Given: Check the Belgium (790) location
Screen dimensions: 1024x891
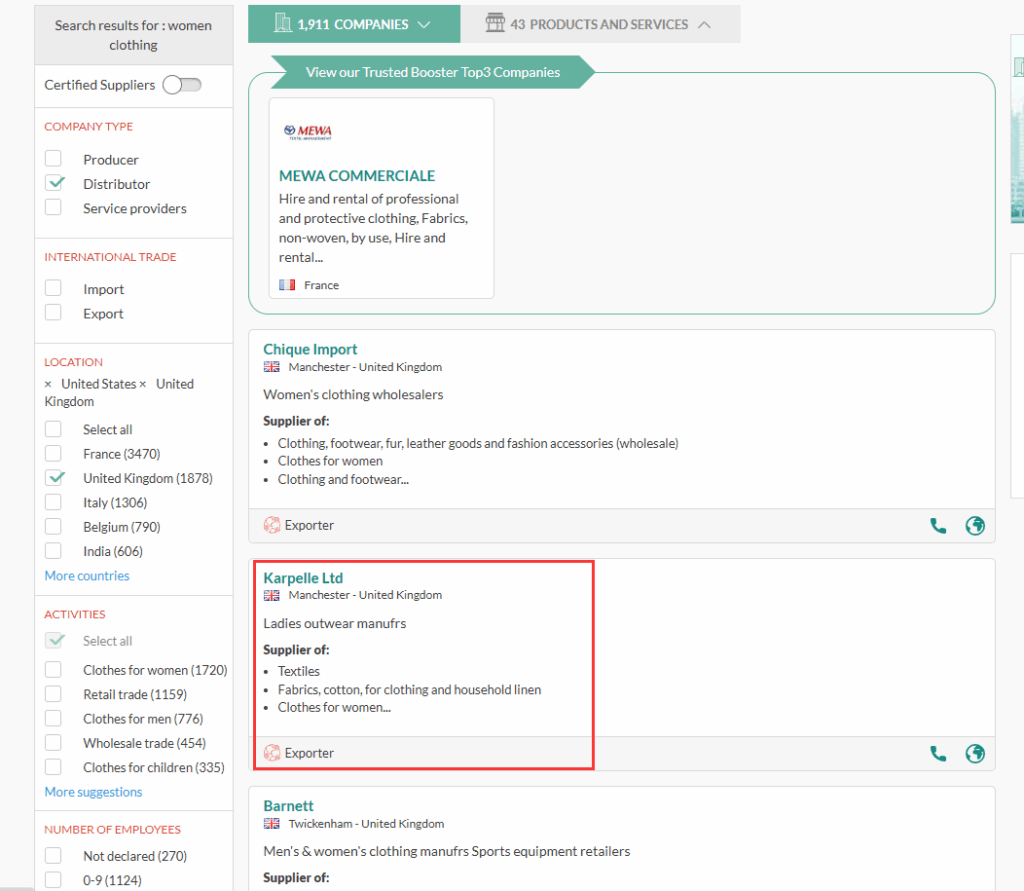Looking at the screenshot, I should tap(53, 526).
